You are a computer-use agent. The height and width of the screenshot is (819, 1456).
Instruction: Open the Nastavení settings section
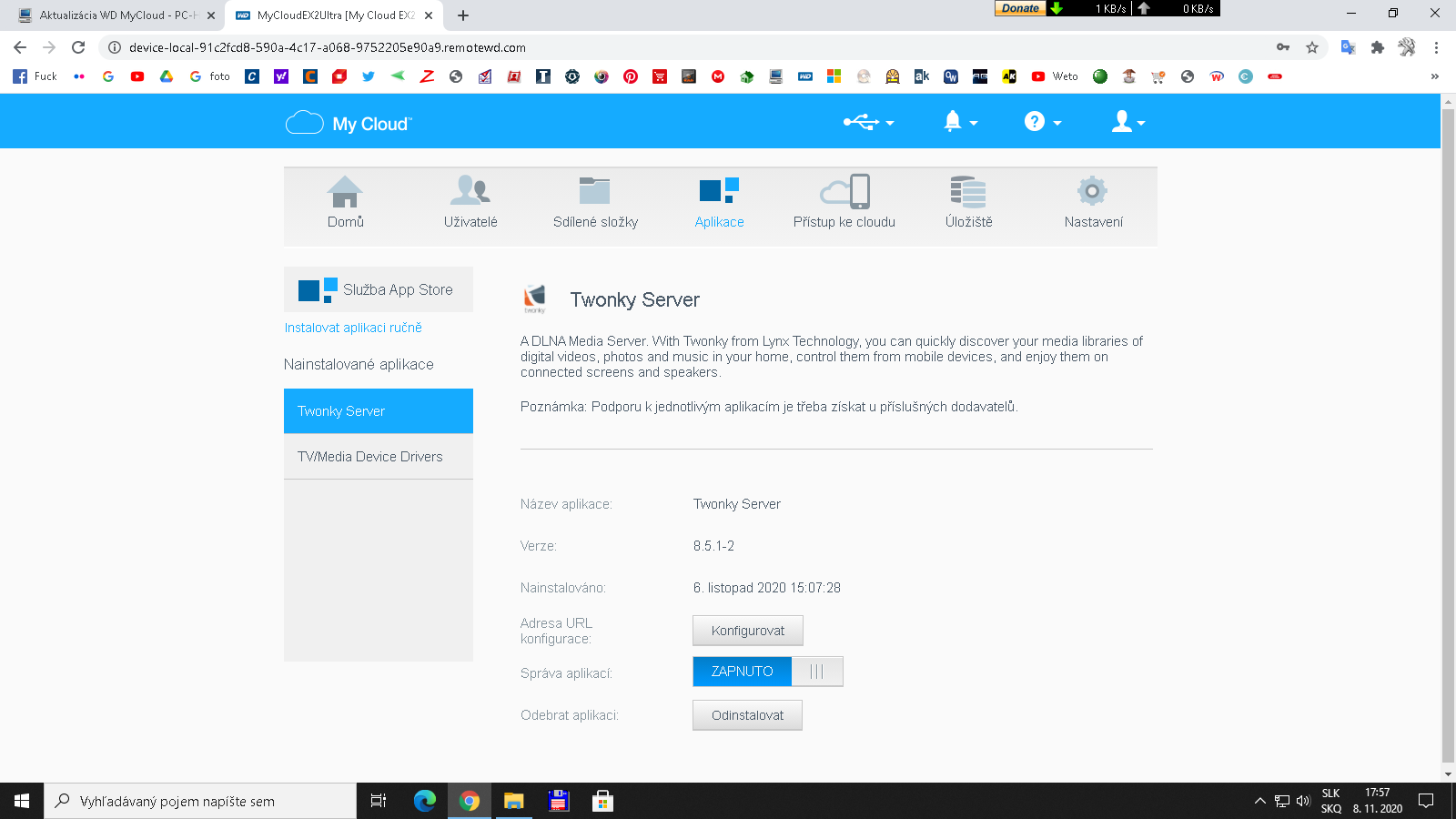pos(1093,203)
